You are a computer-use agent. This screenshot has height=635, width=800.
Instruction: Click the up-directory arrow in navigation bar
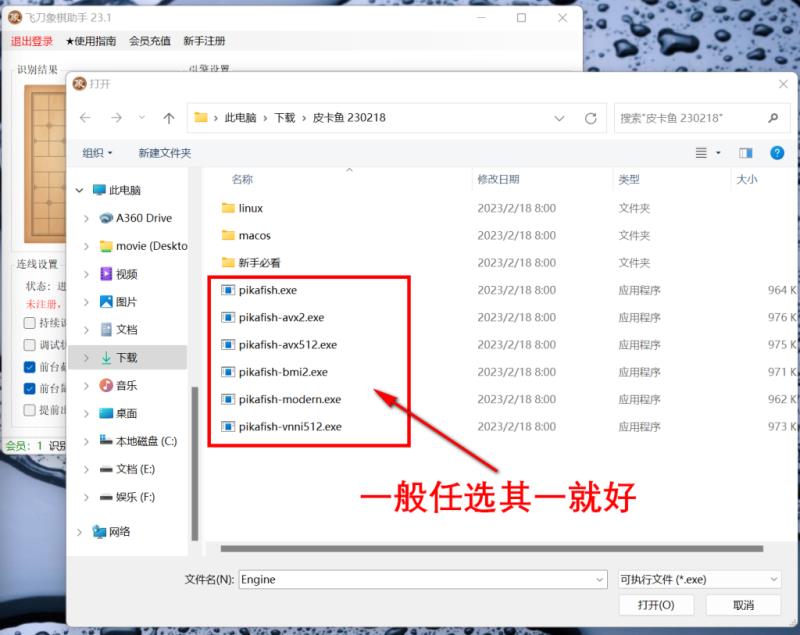click(x=168, y=118)
